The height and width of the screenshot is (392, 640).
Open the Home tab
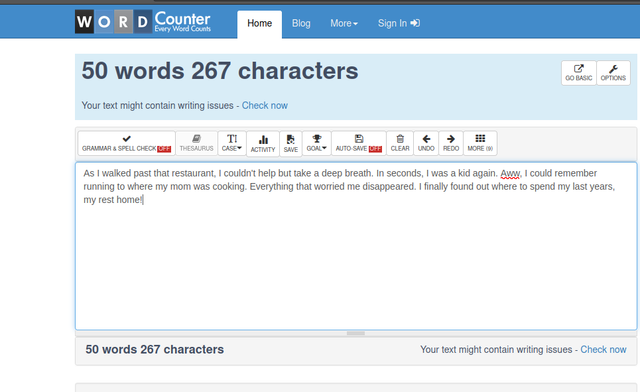click(x=260, y=23)
